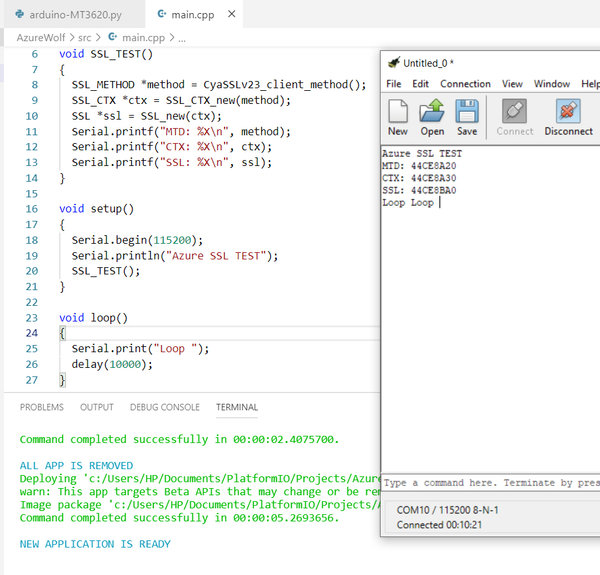This screenshot has height=575, width=600.
Task: Click 'ALL APP IS REMOVED' terminal line
Action: 76,466
